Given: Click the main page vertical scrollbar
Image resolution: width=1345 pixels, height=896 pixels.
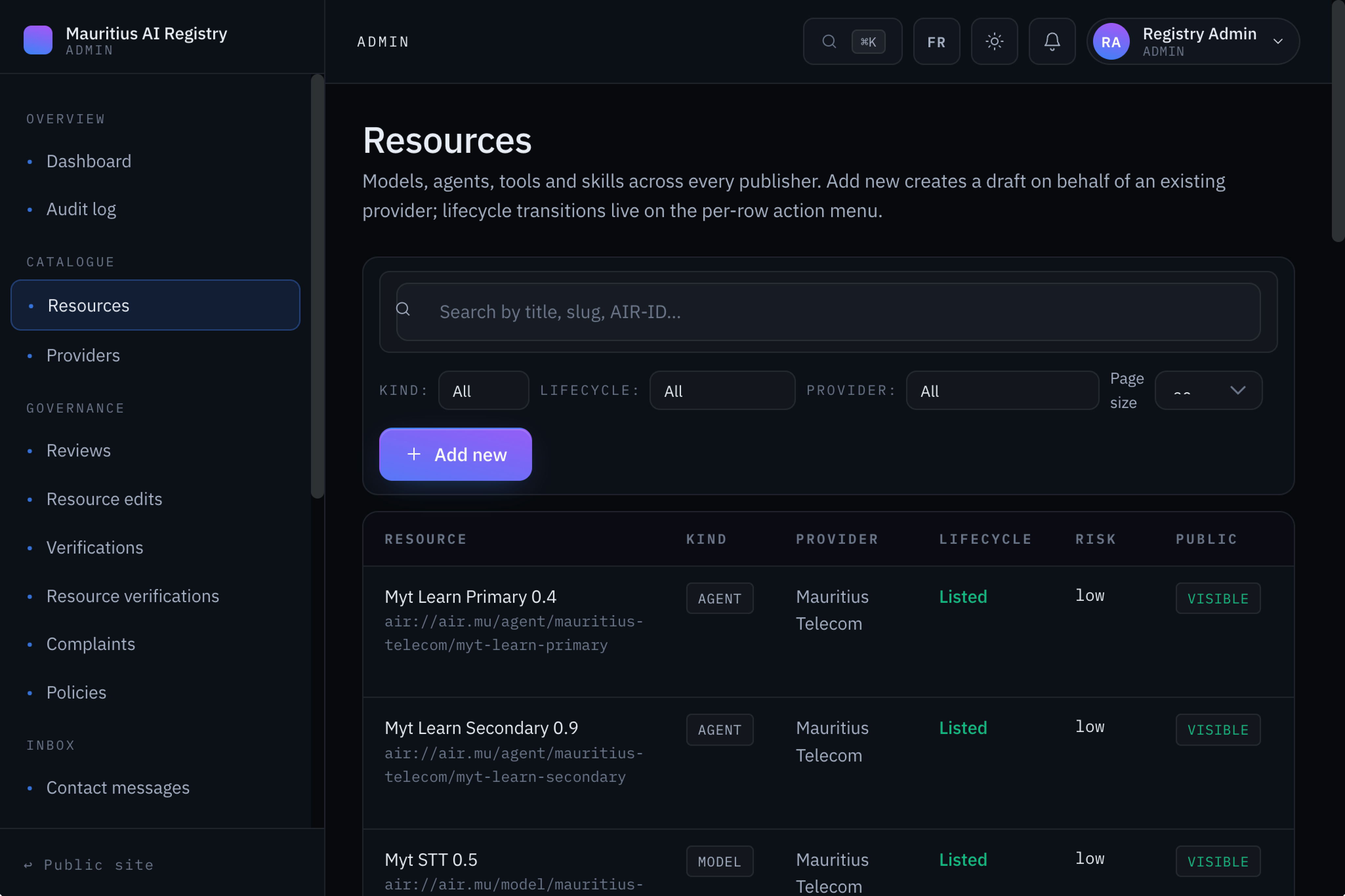Looking at the screenshot, I should pyautogui.click(x=1338, y=121).
